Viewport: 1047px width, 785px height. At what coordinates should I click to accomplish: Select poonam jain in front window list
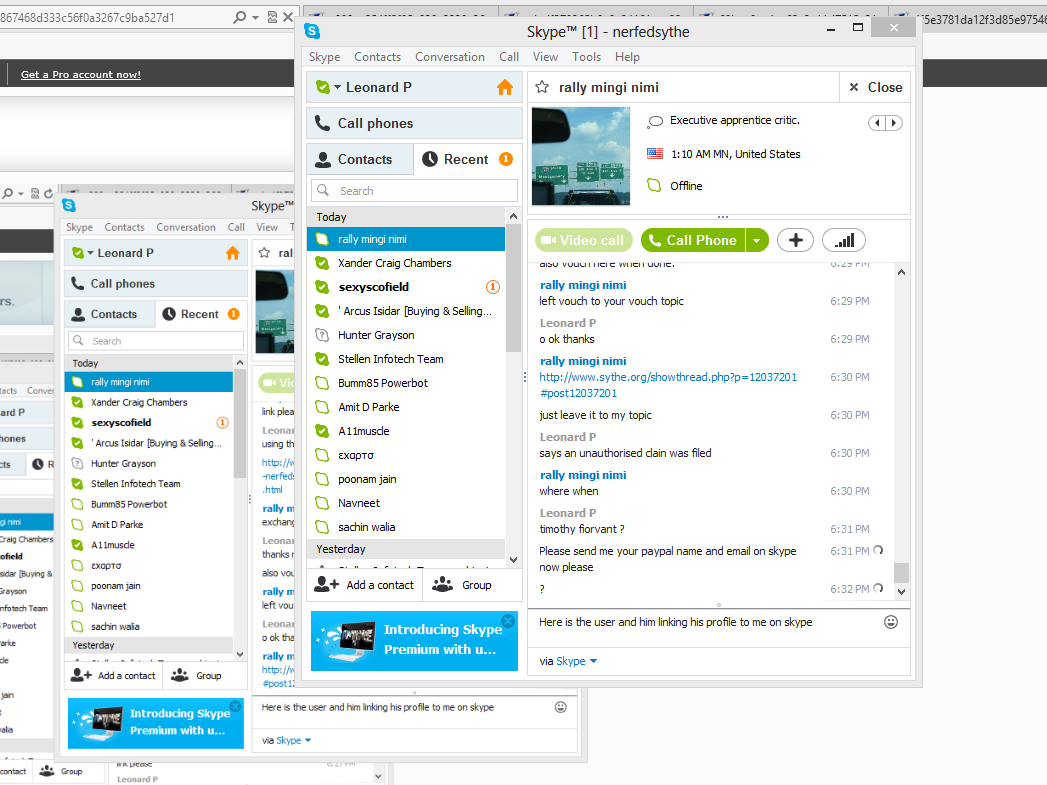point(406,479)
